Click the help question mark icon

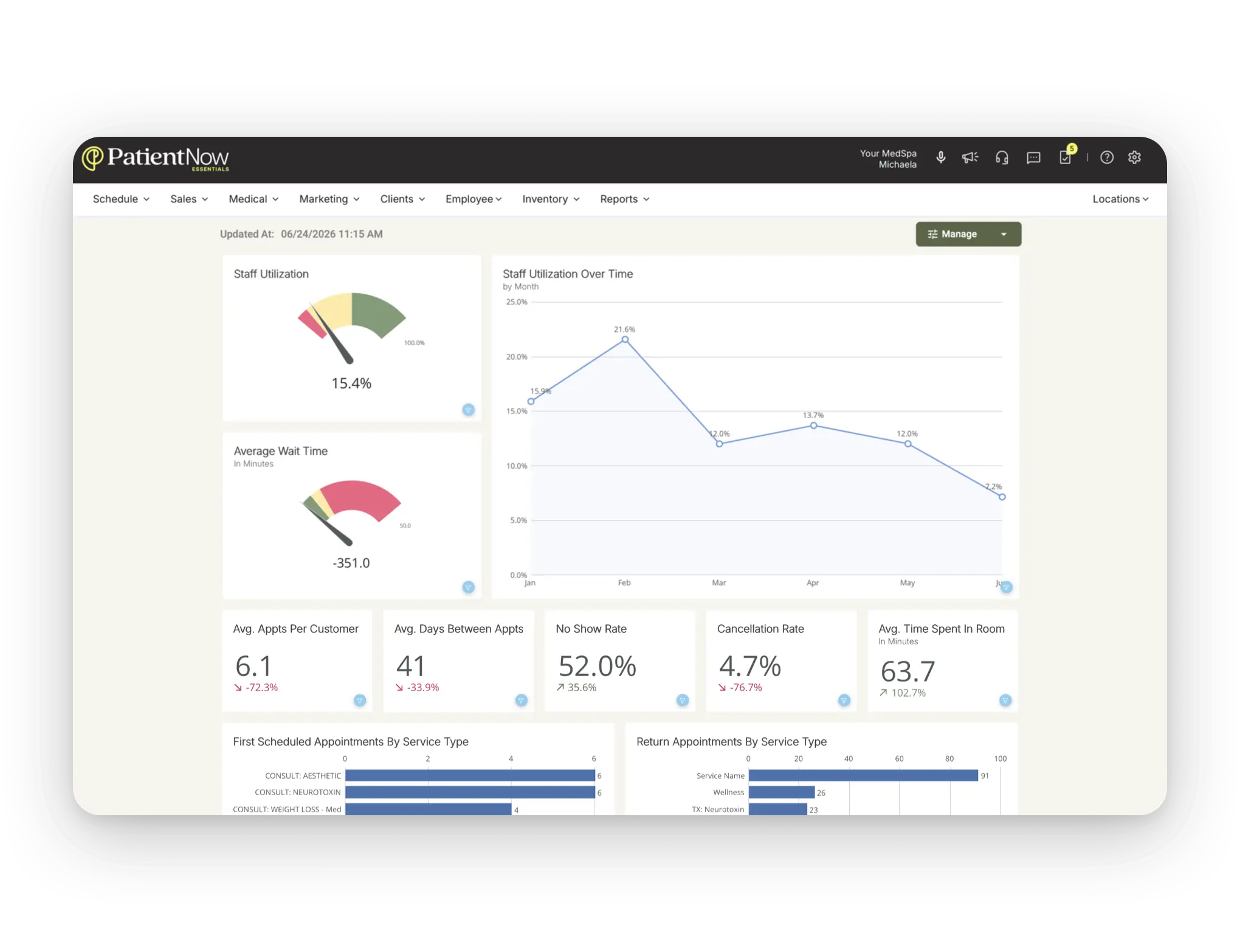1107,157
